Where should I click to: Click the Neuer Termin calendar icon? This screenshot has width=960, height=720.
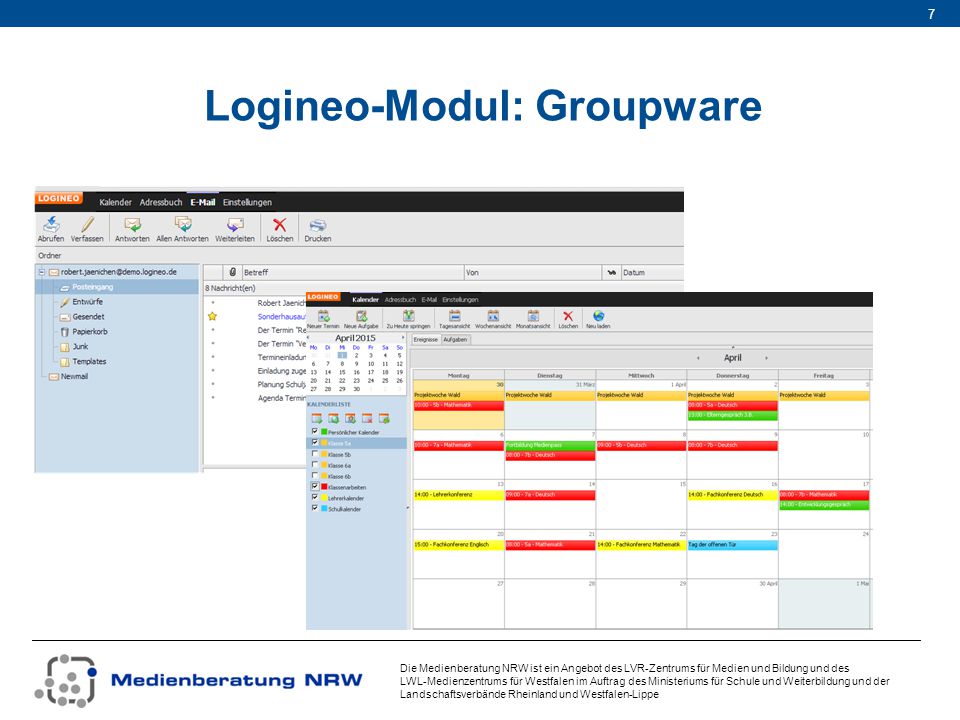[323, 316]
